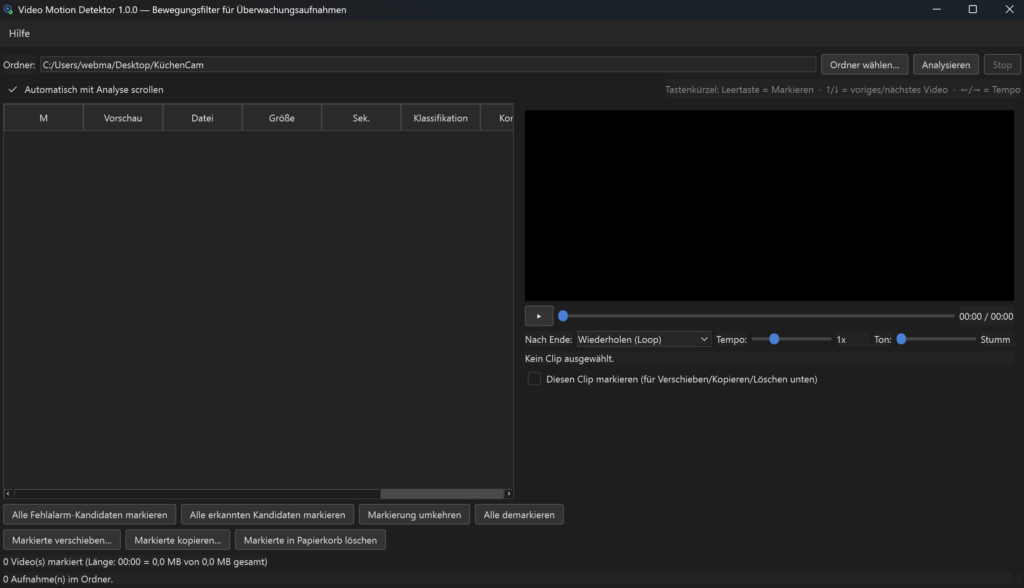Open the 'Nach Ende' dropdown
This screenshot has width=1024, height=588.
point(643,339)
